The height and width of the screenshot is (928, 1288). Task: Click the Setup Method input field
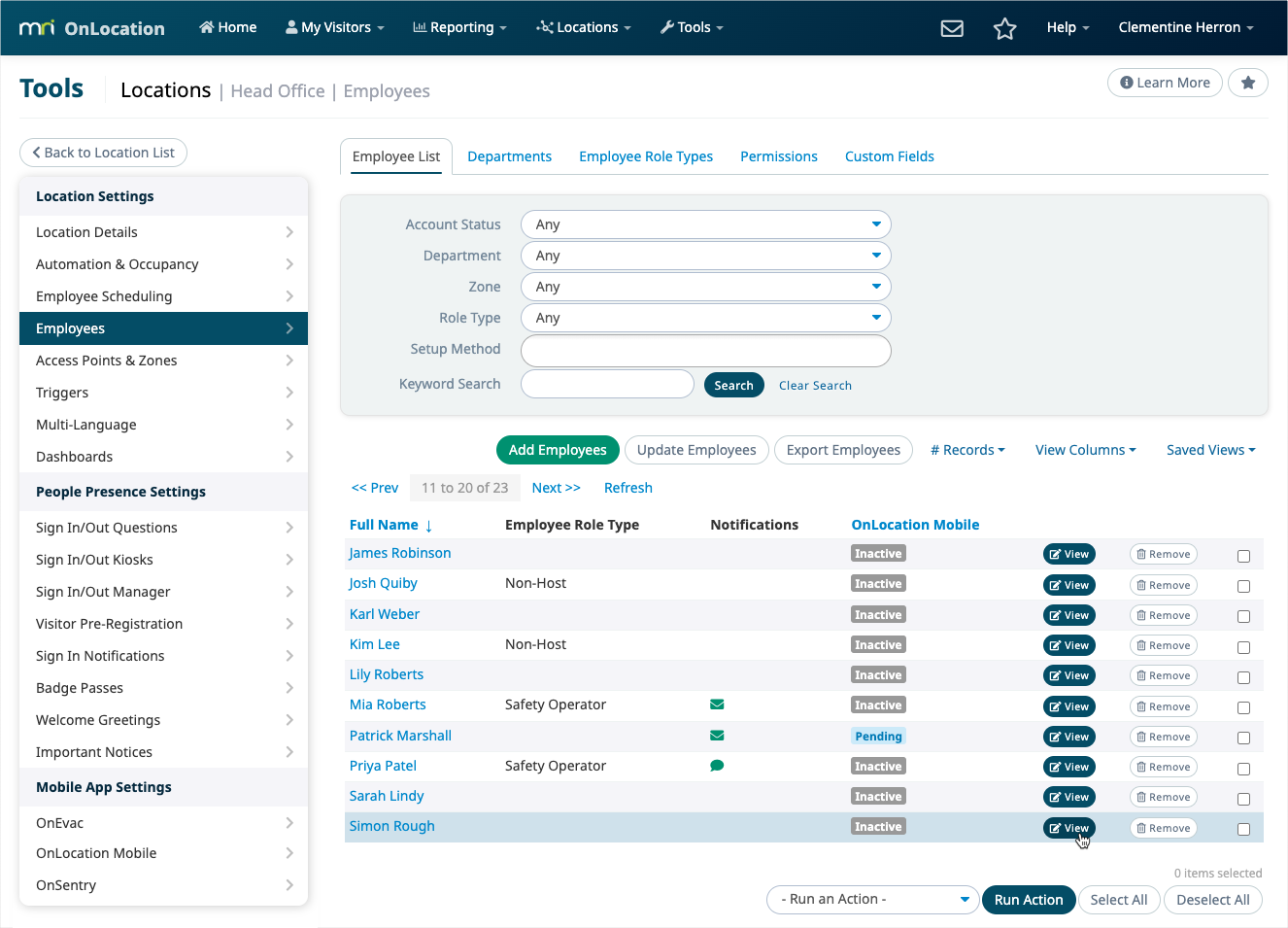pos(706,351)
